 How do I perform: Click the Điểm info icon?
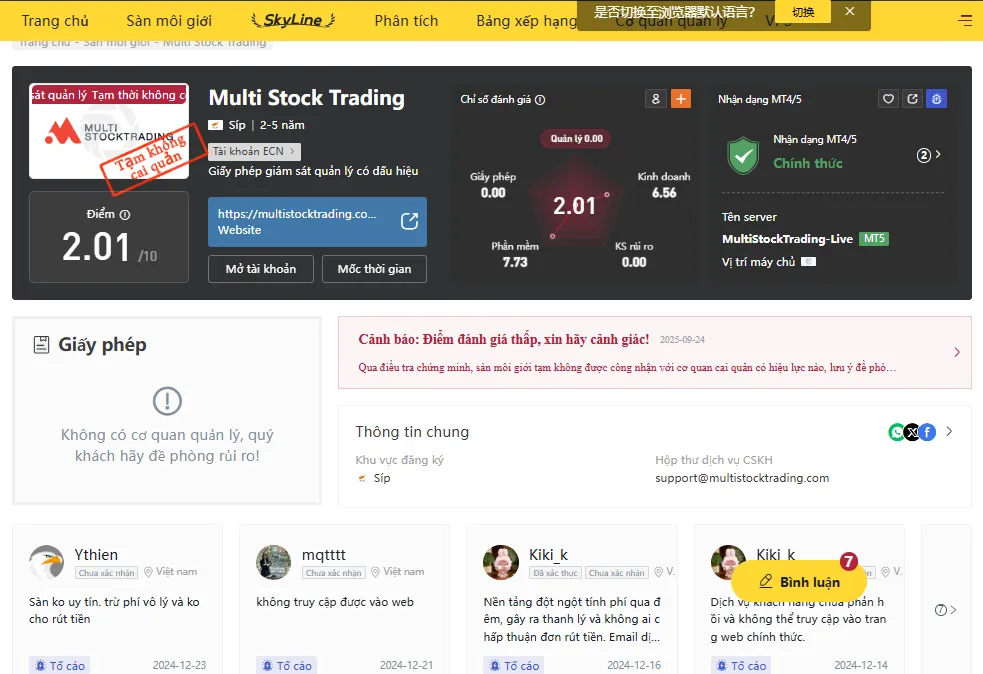point(125,214)
